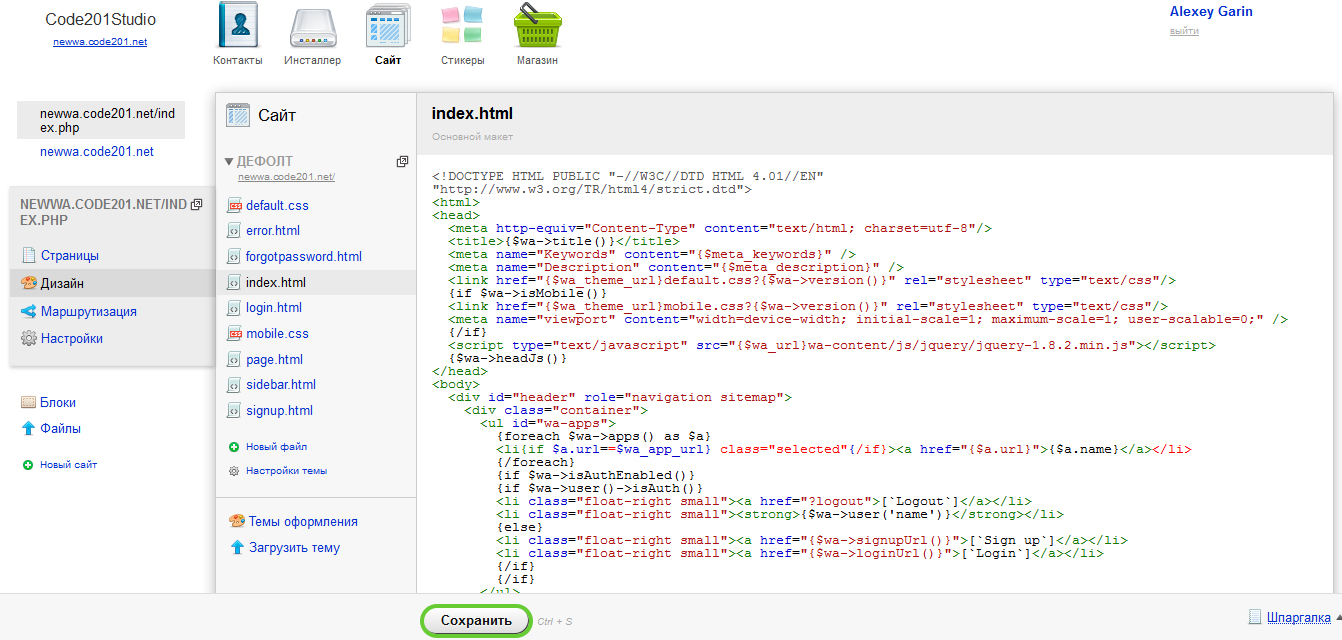Click the Stickers app icon

tap(463, 27)
